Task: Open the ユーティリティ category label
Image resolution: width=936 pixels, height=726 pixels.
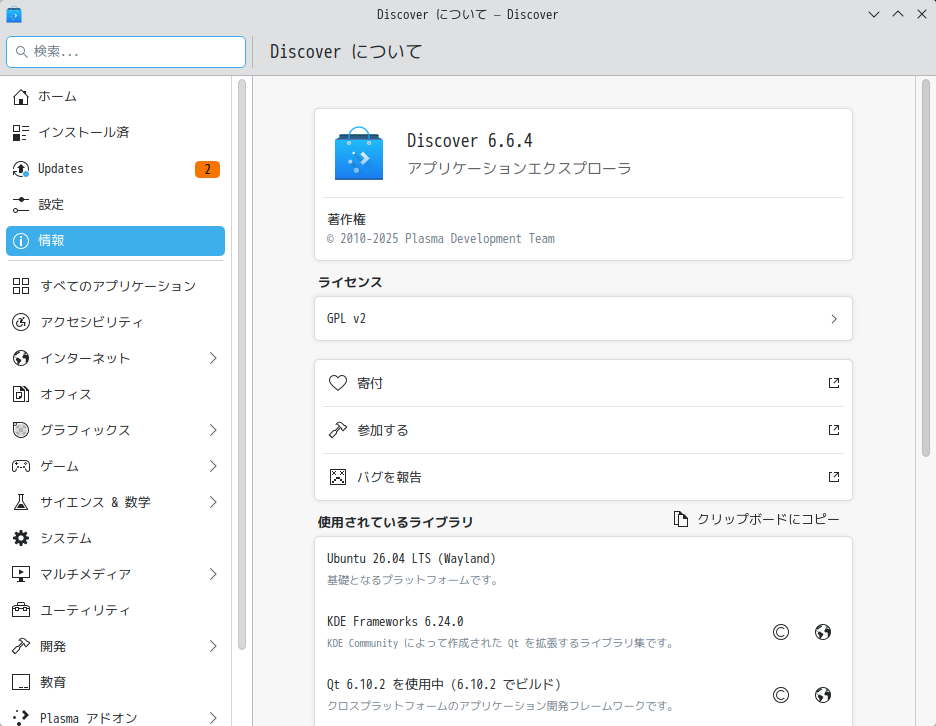Action: click(x=85, y=610)
